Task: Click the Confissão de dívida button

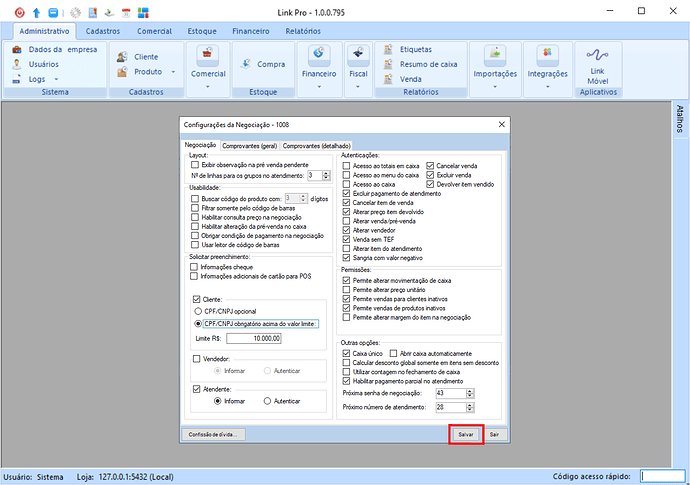Action: (x=213, y=435)
